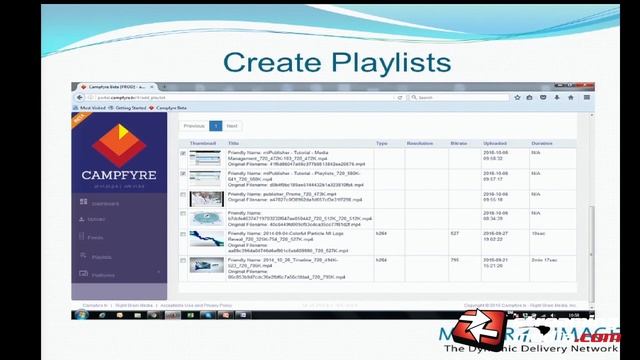Click the page vertical scrollbar thumb
The width and height of the screenshot is (640, 360).
[591, 253]
